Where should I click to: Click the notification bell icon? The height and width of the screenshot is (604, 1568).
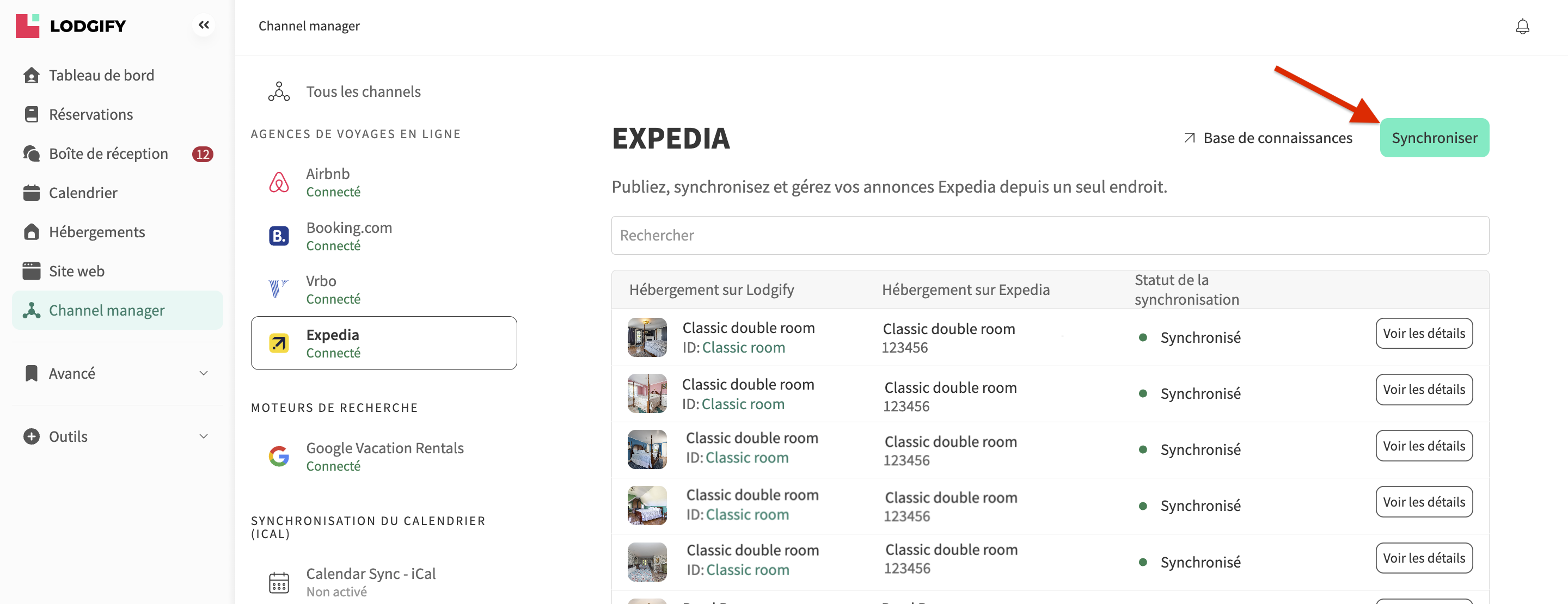point(1522,26)
